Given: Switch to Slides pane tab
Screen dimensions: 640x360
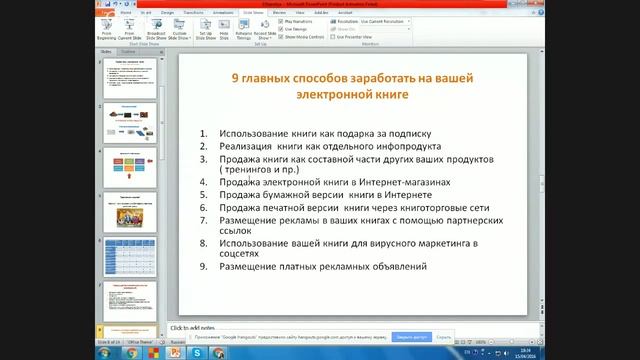Looking at the screenshot, I should coord(106,52).
